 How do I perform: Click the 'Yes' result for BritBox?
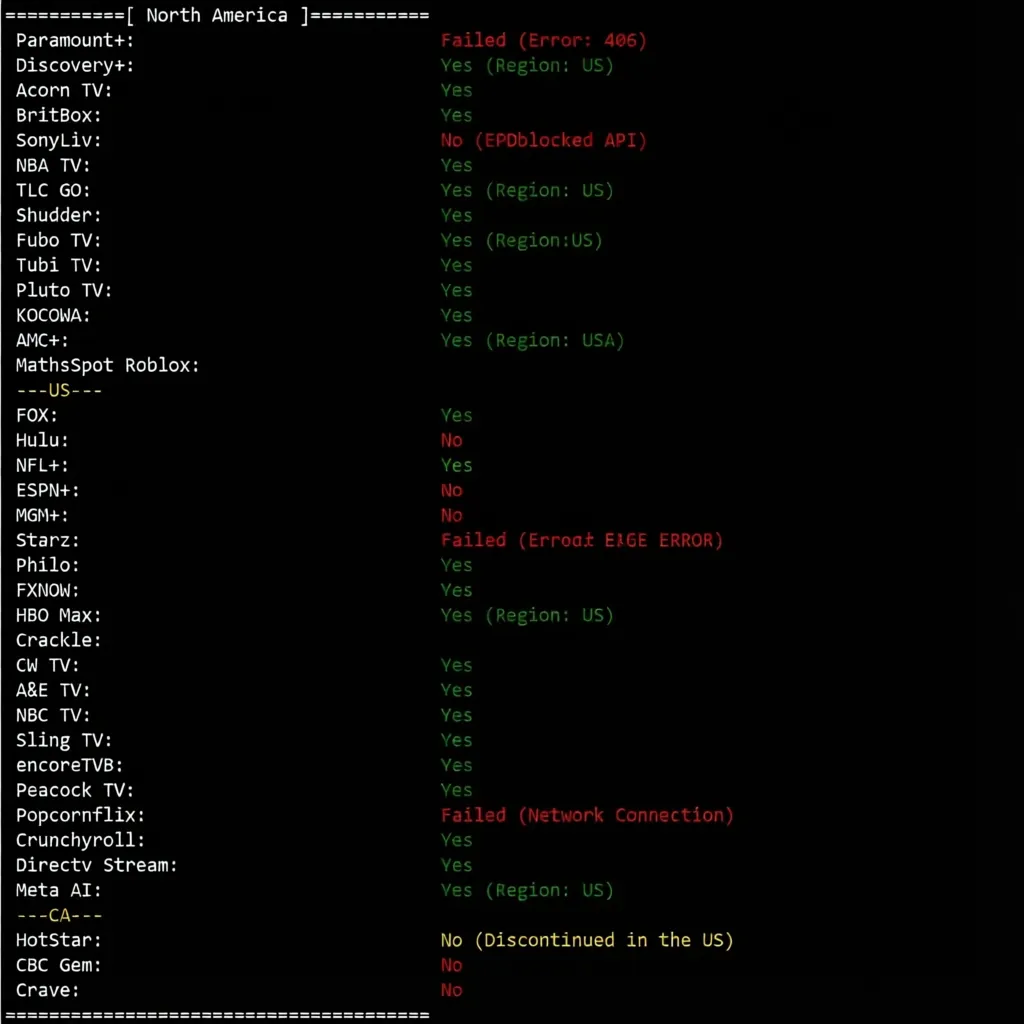(x=456, y=115)
